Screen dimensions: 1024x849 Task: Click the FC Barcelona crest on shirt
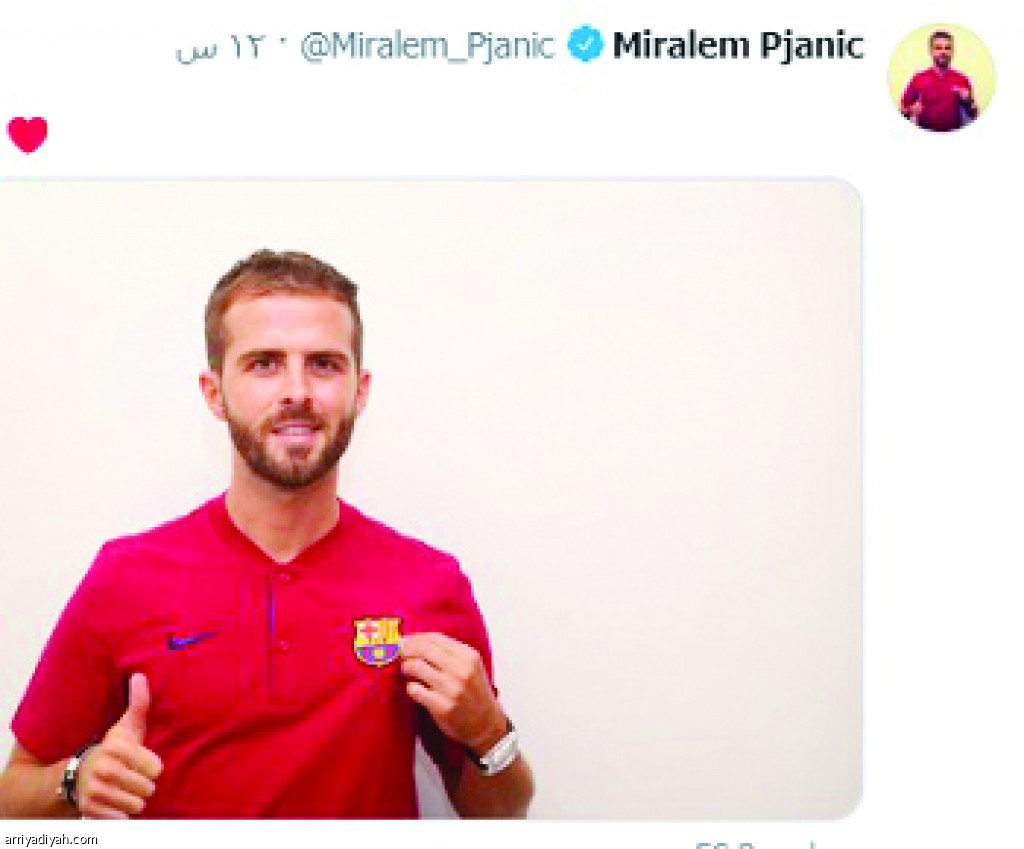point(377,641)
